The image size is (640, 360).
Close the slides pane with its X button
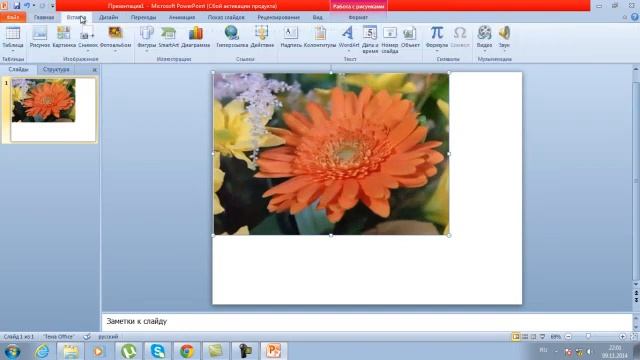pyautogui.click(x=94, y=70)
